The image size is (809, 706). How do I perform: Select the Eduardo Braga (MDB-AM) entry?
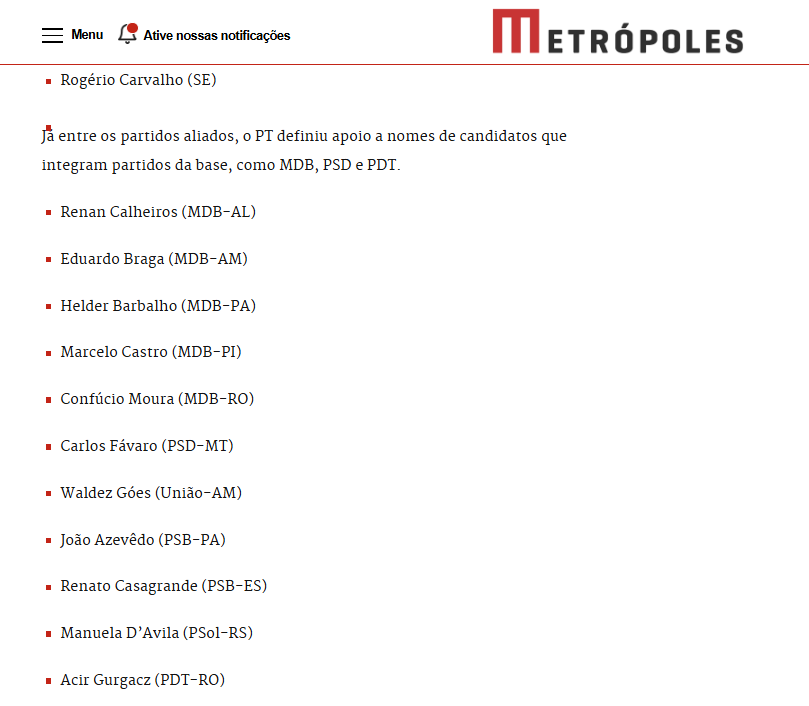(x=153, y=259)
